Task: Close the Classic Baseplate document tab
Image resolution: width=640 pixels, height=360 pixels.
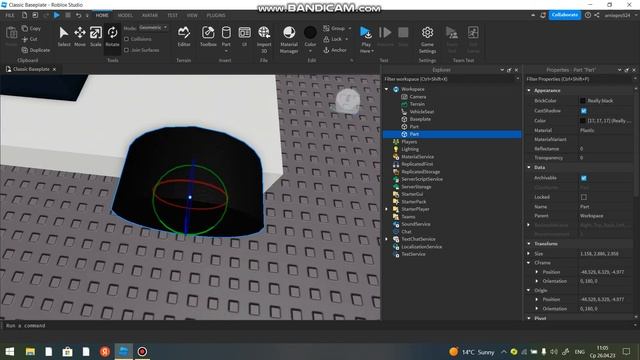Action: click(x=54, y=69)
